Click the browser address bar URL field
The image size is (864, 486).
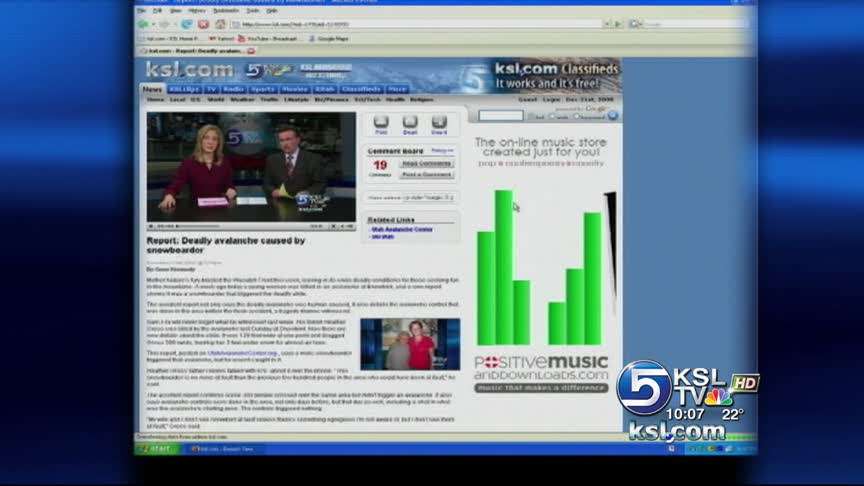[417, 24]
